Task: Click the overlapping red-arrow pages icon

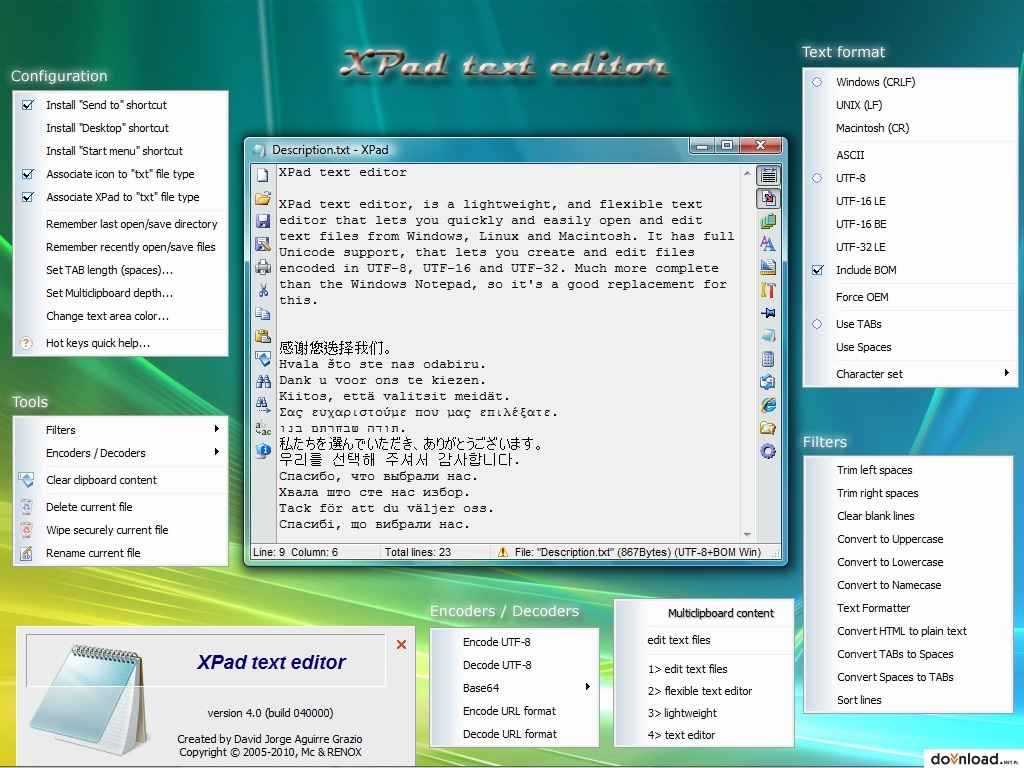Action: pyautogui.click(x=769, y=198)
